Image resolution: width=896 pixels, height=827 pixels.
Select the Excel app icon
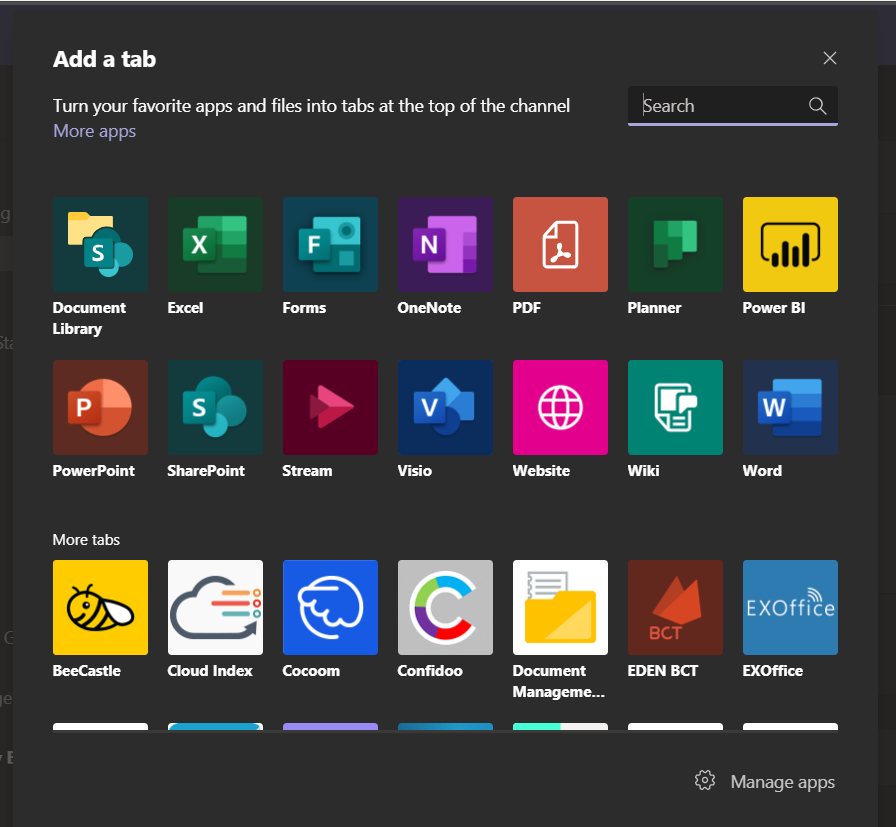[215, 245]
